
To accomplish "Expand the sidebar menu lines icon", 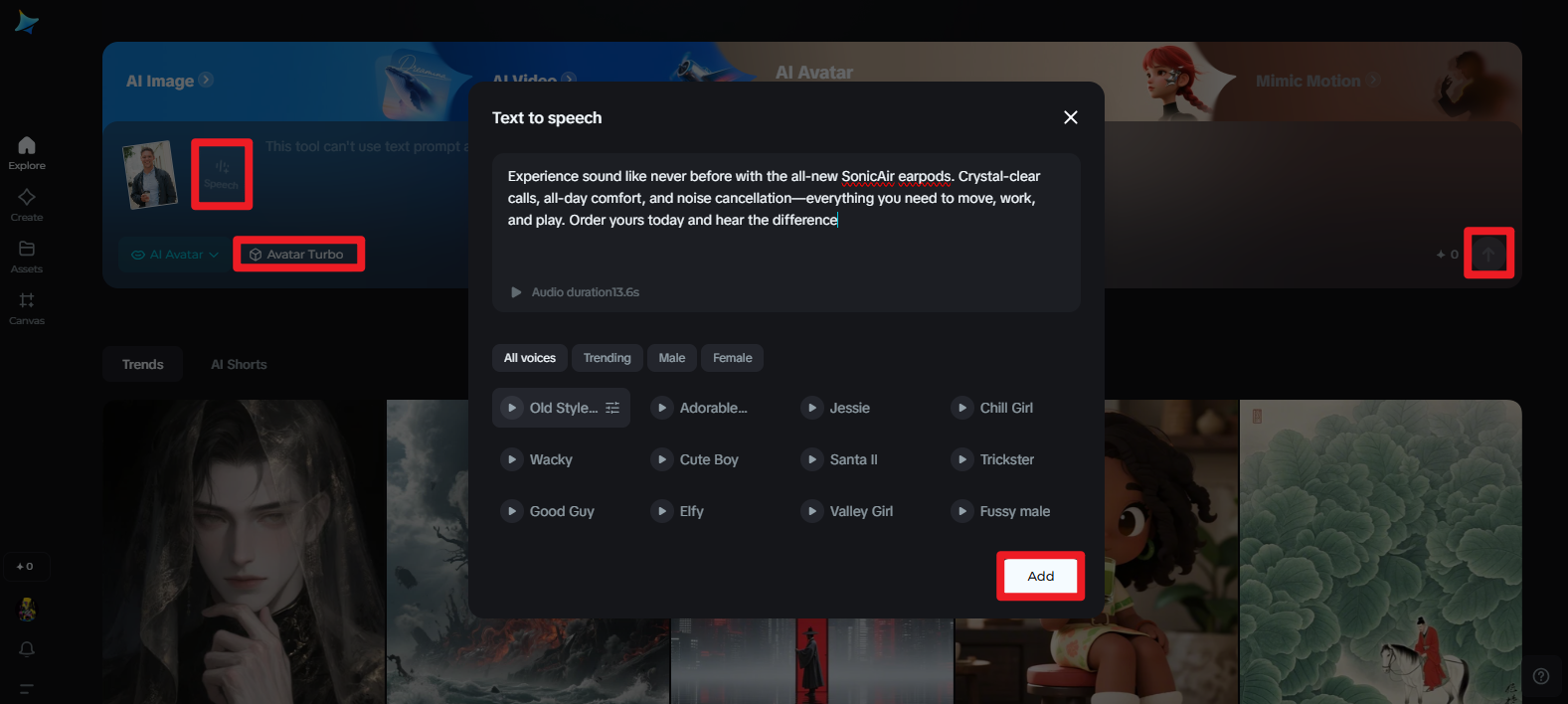I will point(27,688).
